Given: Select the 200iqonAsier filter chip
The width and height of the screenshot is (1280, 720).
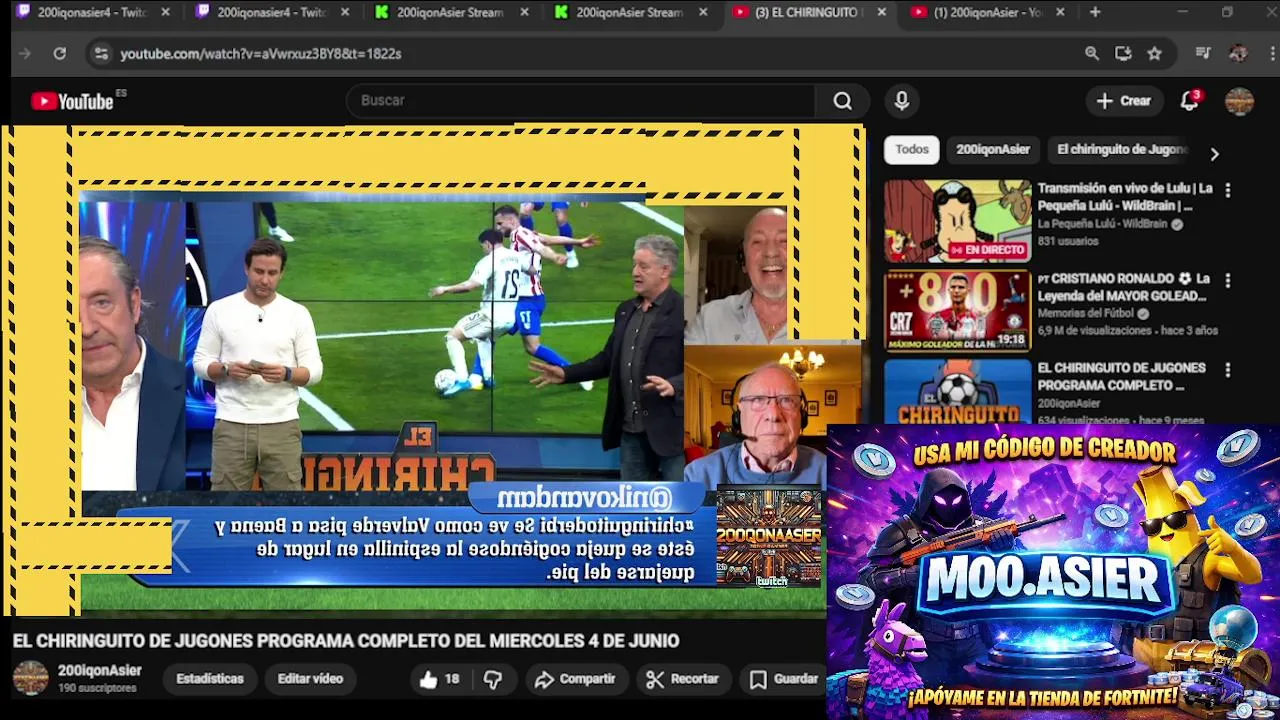Looking at the screenshot, I should [x=993, y=150].
